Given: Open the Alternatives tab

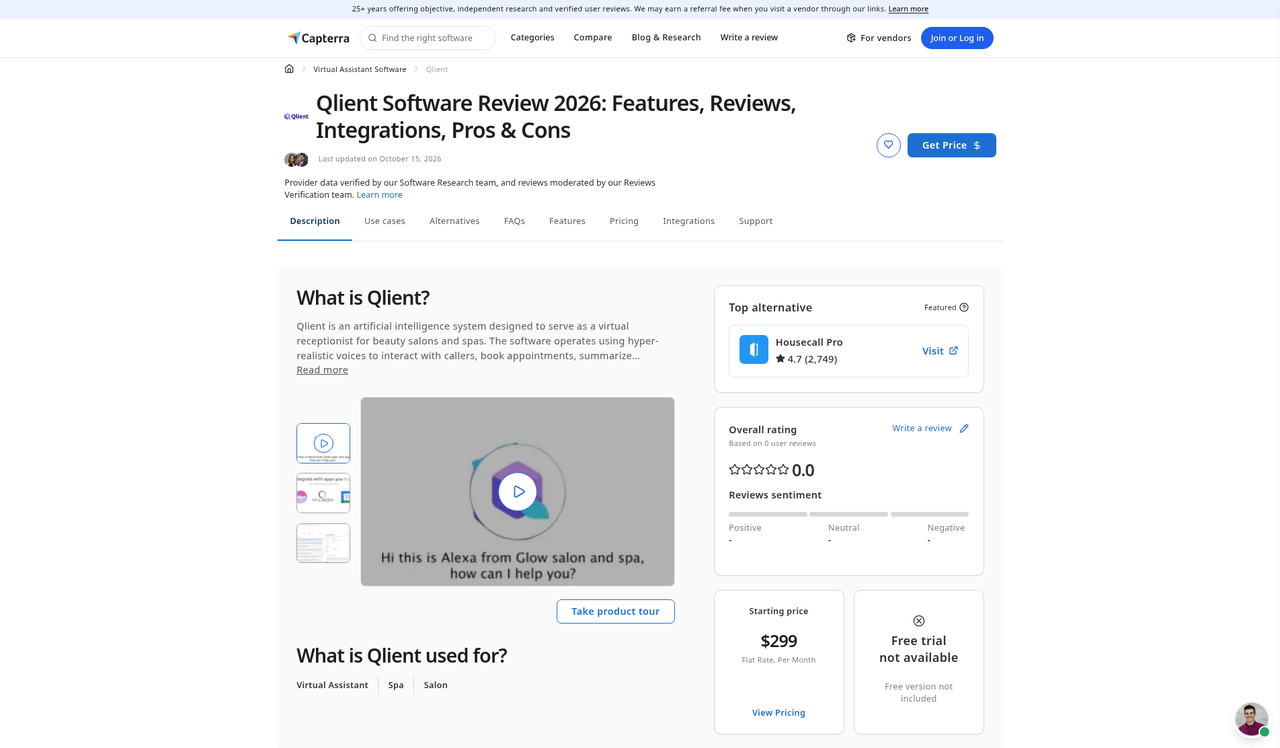Looking at the screenshot, I should [x=455, y=221].
